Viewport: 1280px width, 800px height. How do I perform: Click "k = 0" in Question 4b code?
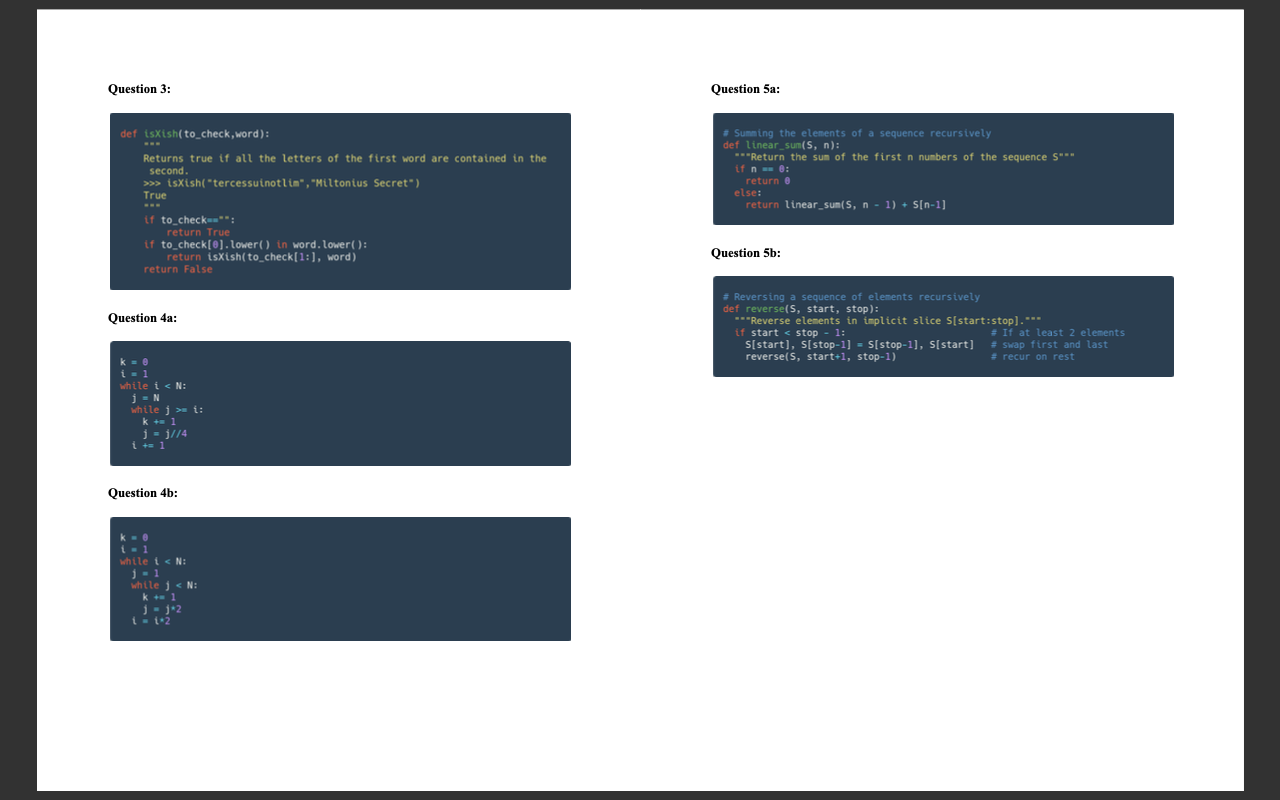click(x=135, y=537)
